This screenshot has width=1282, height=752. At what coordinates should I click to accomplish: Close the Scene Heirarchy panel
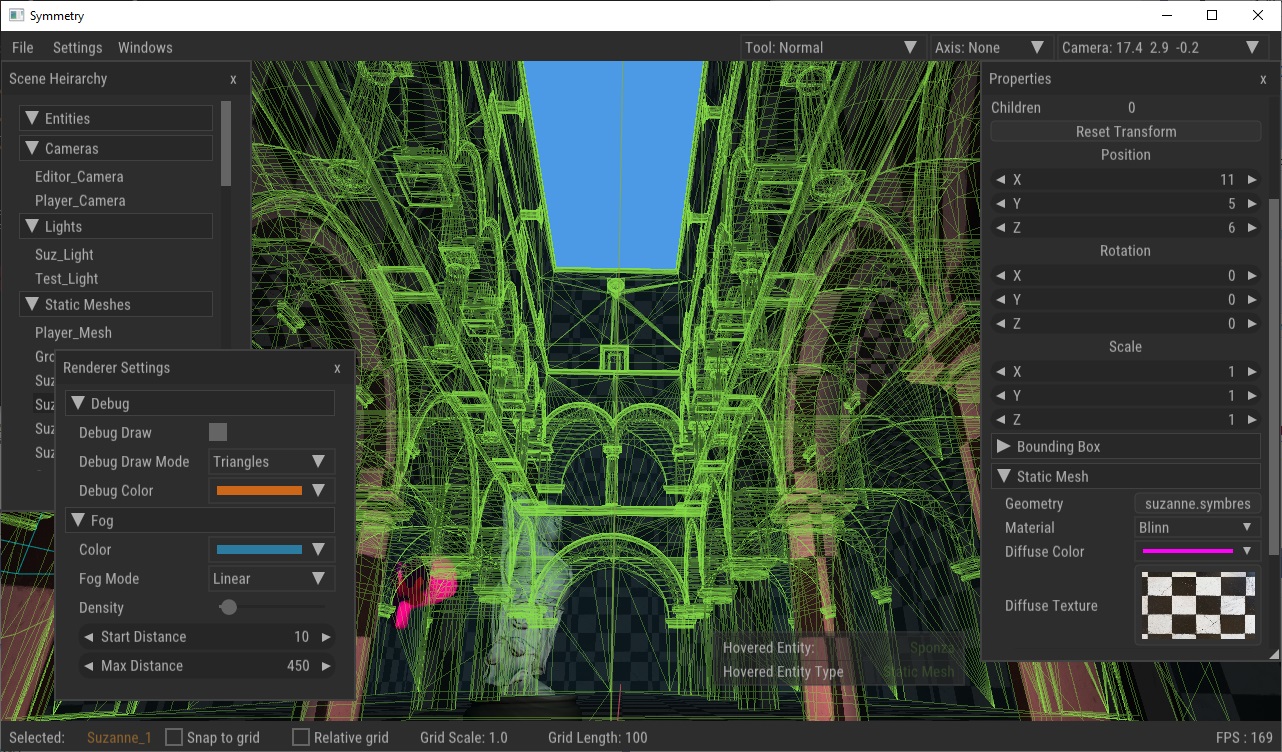pyautogui.click(x=233, y=79)
